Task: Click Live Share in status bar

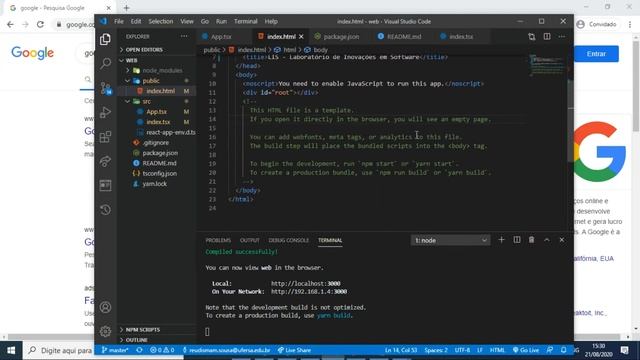Action: coord(294,350)
